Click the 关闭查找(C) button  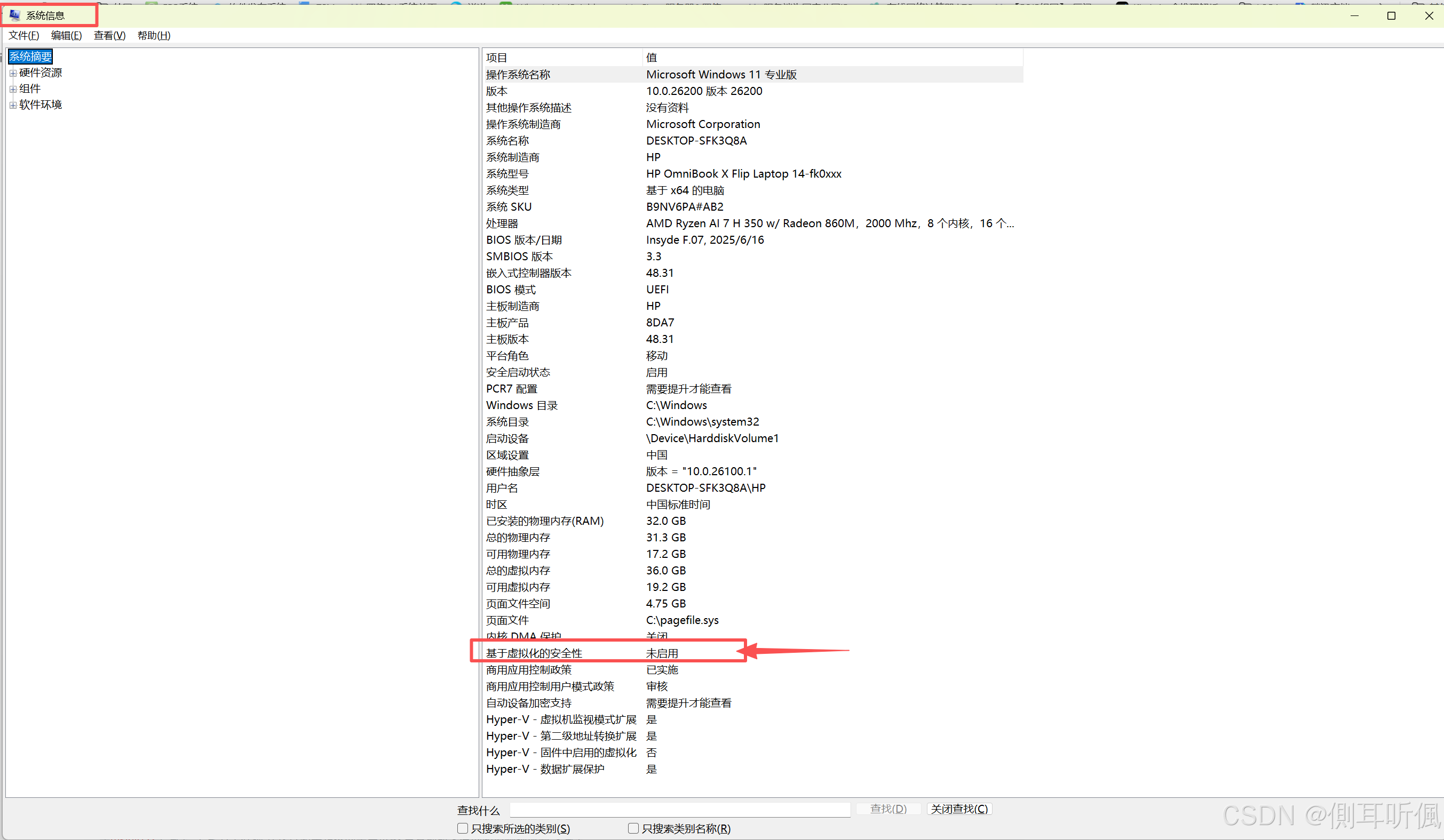(958, 809)
